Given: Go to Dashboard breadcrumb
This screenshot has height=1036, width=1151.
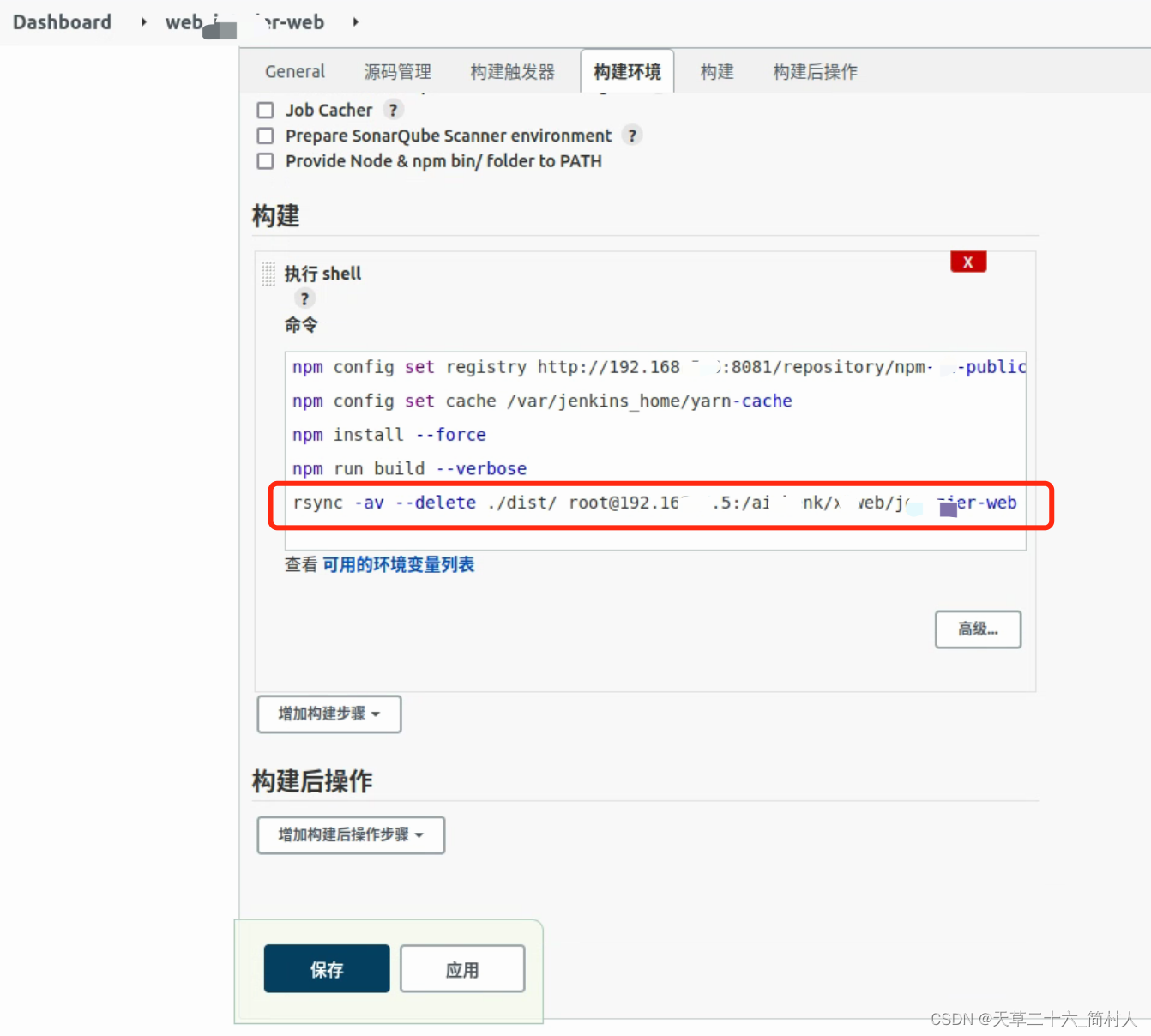Looking at the screenshot, I should coord(62,22).
